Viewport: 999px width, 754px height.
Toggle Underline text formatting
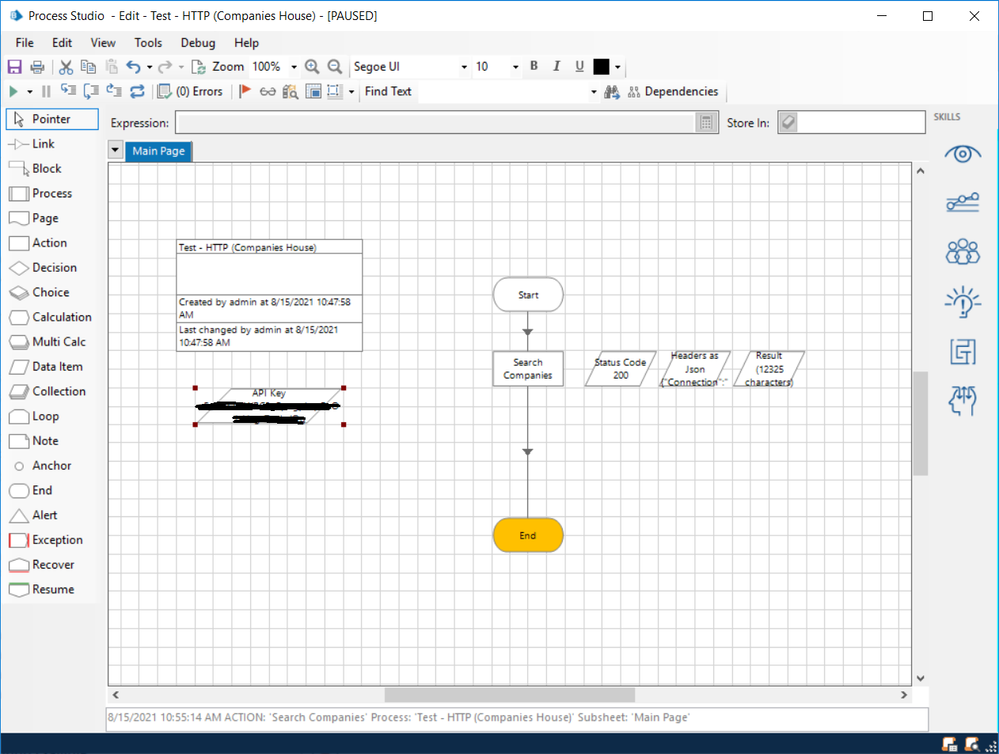tap(579, 67)
